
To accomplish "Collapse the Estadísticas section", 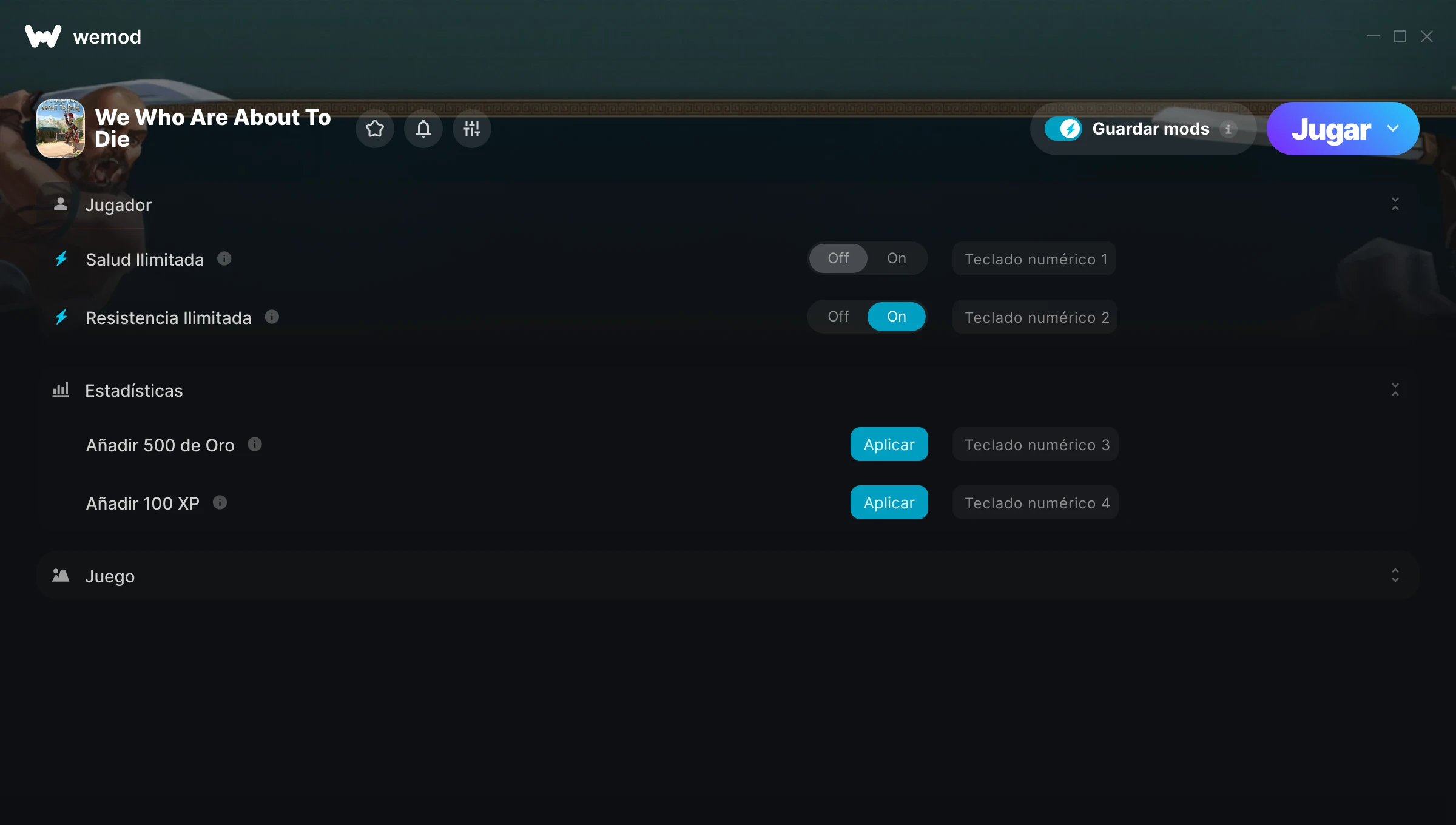I will tap(1395, 390).
